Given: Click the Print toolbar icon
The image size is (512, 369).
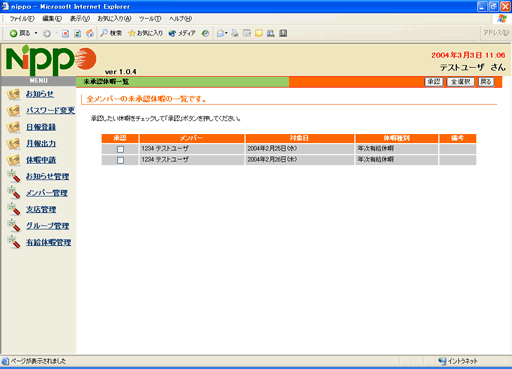Looking at the screenshot, I should pyautogui.click(x=235, y=33).
